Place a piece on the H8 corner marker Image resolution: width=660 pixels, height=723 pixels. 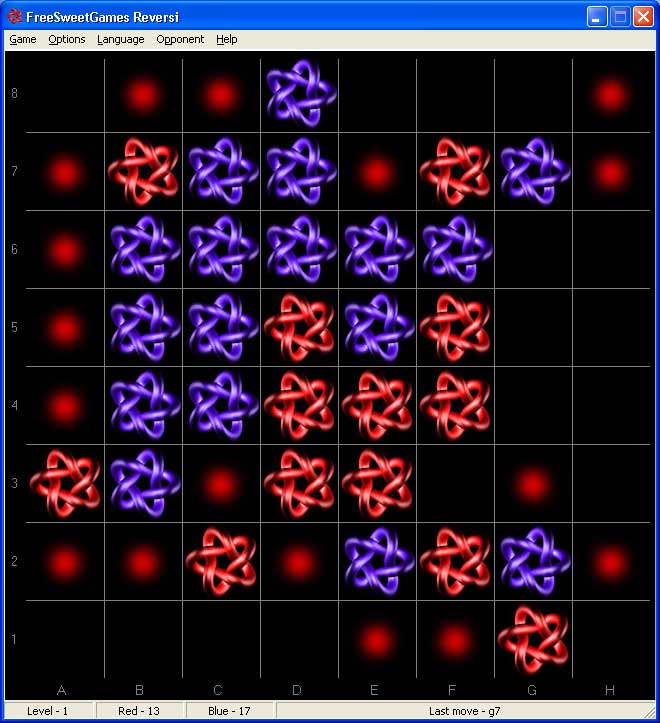pos(610,95)
